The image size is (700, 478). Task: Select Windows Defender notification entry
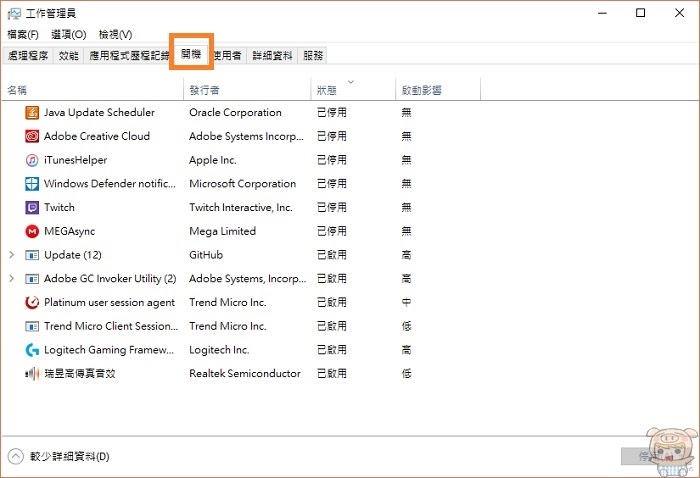[110, 183]
